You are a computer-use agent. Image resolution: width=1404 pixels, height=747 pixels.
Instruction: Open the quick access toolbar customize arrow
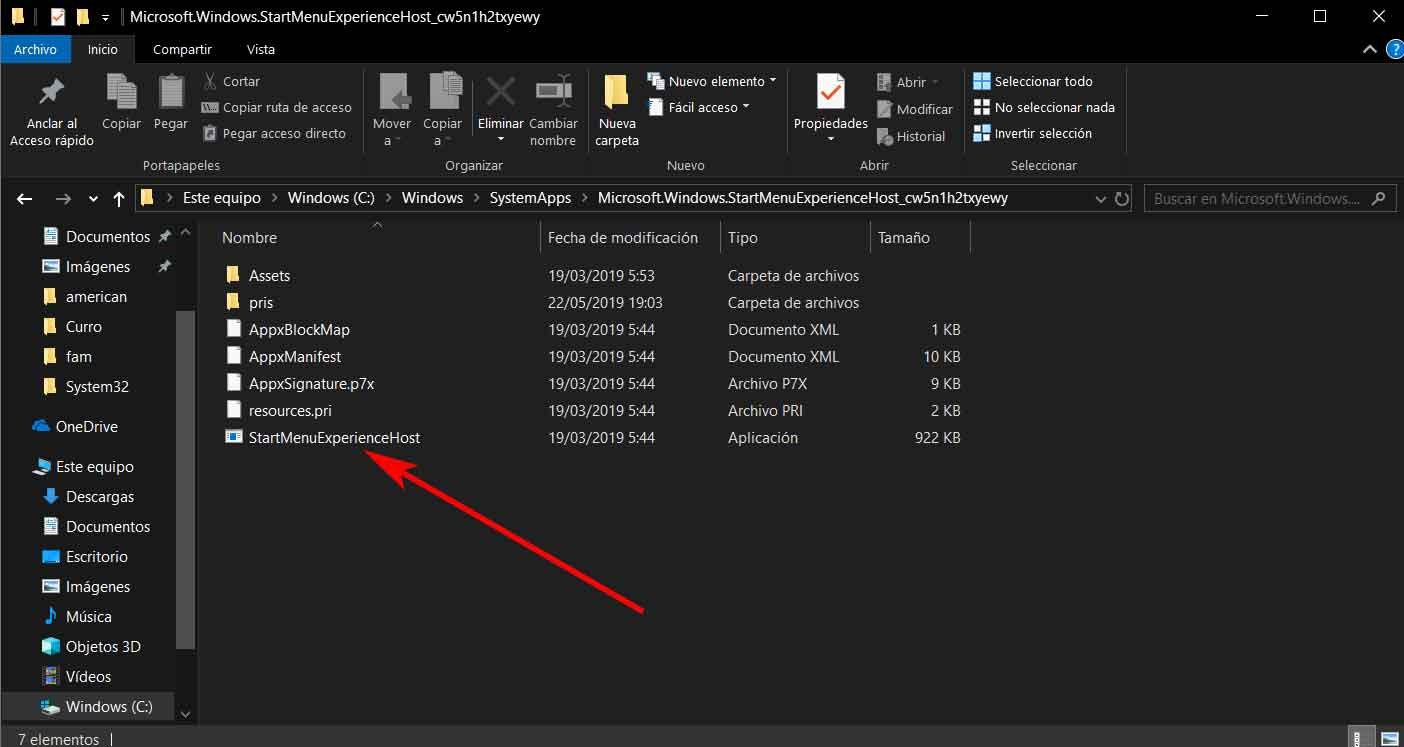click(x=105, y=18)
